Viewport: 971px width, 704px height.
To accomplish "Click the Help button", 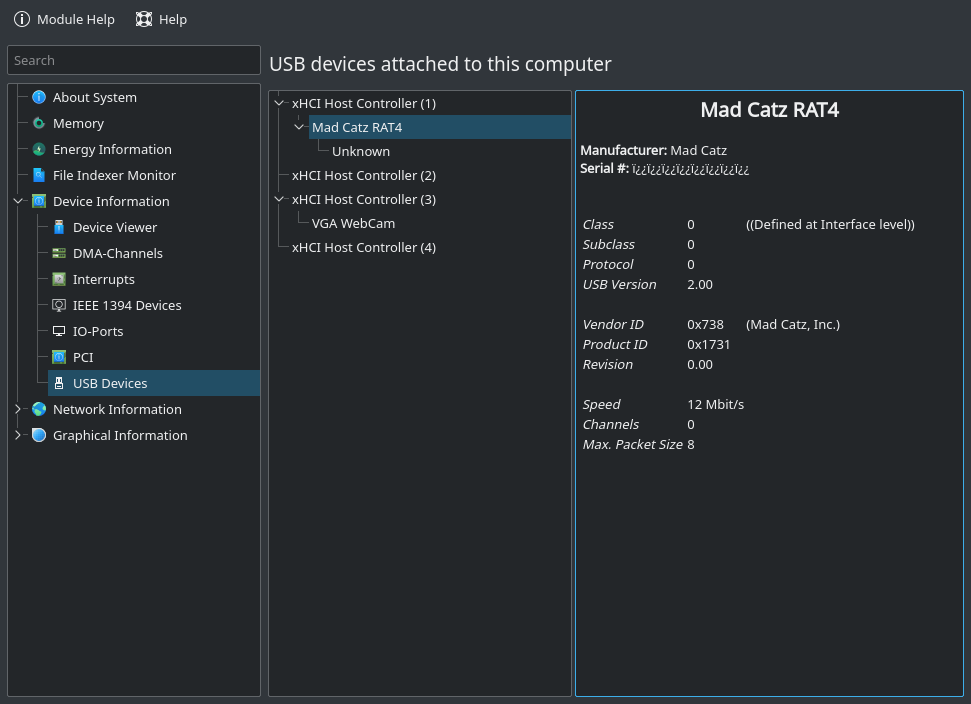I will [x=161, y=19].
